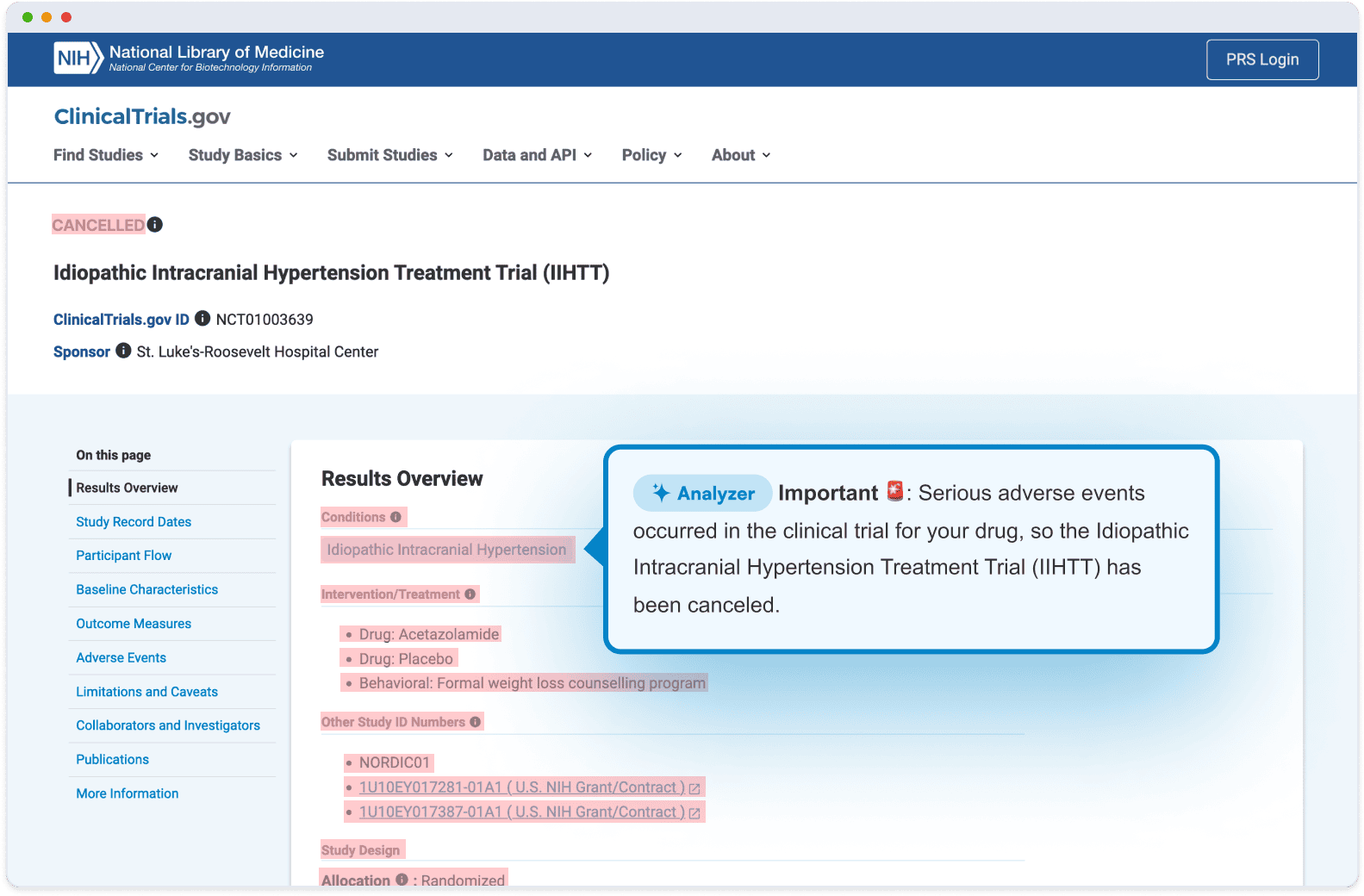Screen dimensions: 1364x896
Task: Click NORDIC01 study ID text
Action: click(395, 762)
